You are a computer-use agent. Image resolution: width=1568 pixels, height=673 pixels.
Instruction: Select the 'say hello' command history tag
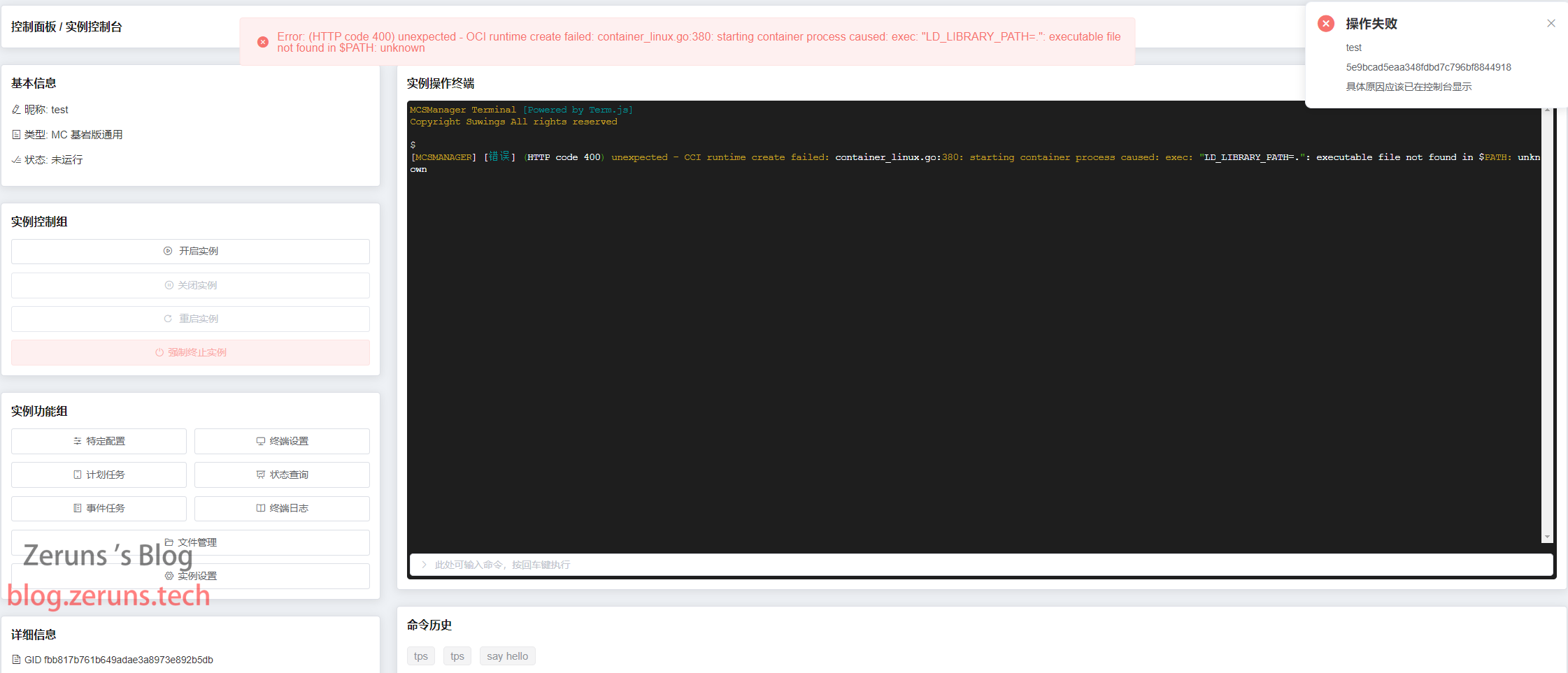coord(507,656)
